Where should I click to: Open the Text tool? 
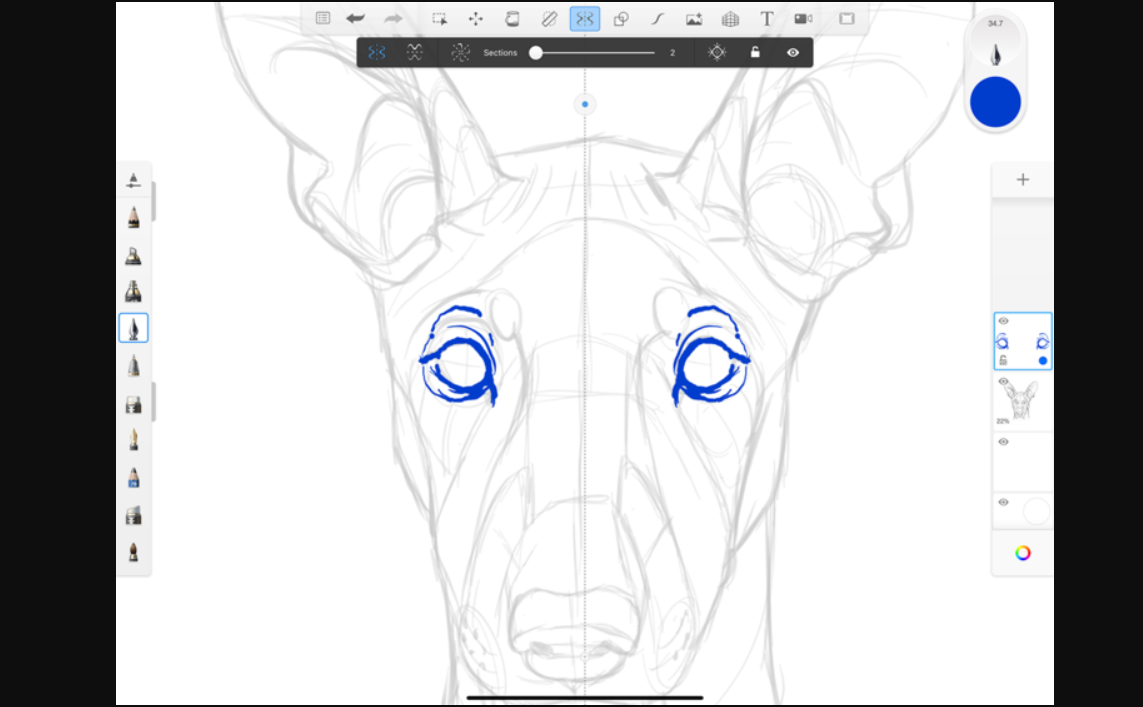point(765,18)
